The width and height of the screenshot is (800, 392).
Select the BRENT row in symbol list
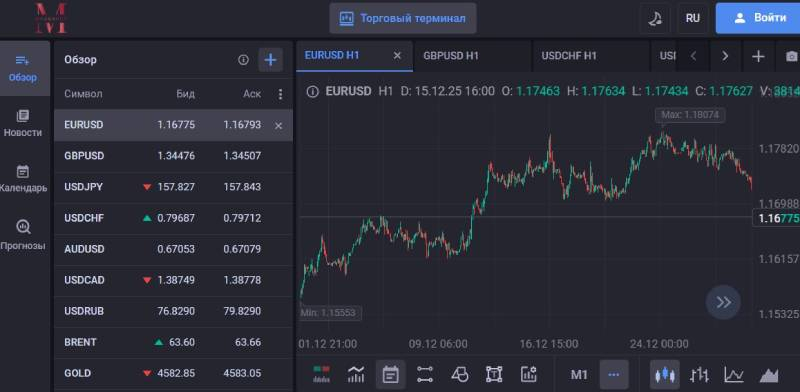click(x=173, y=342)
